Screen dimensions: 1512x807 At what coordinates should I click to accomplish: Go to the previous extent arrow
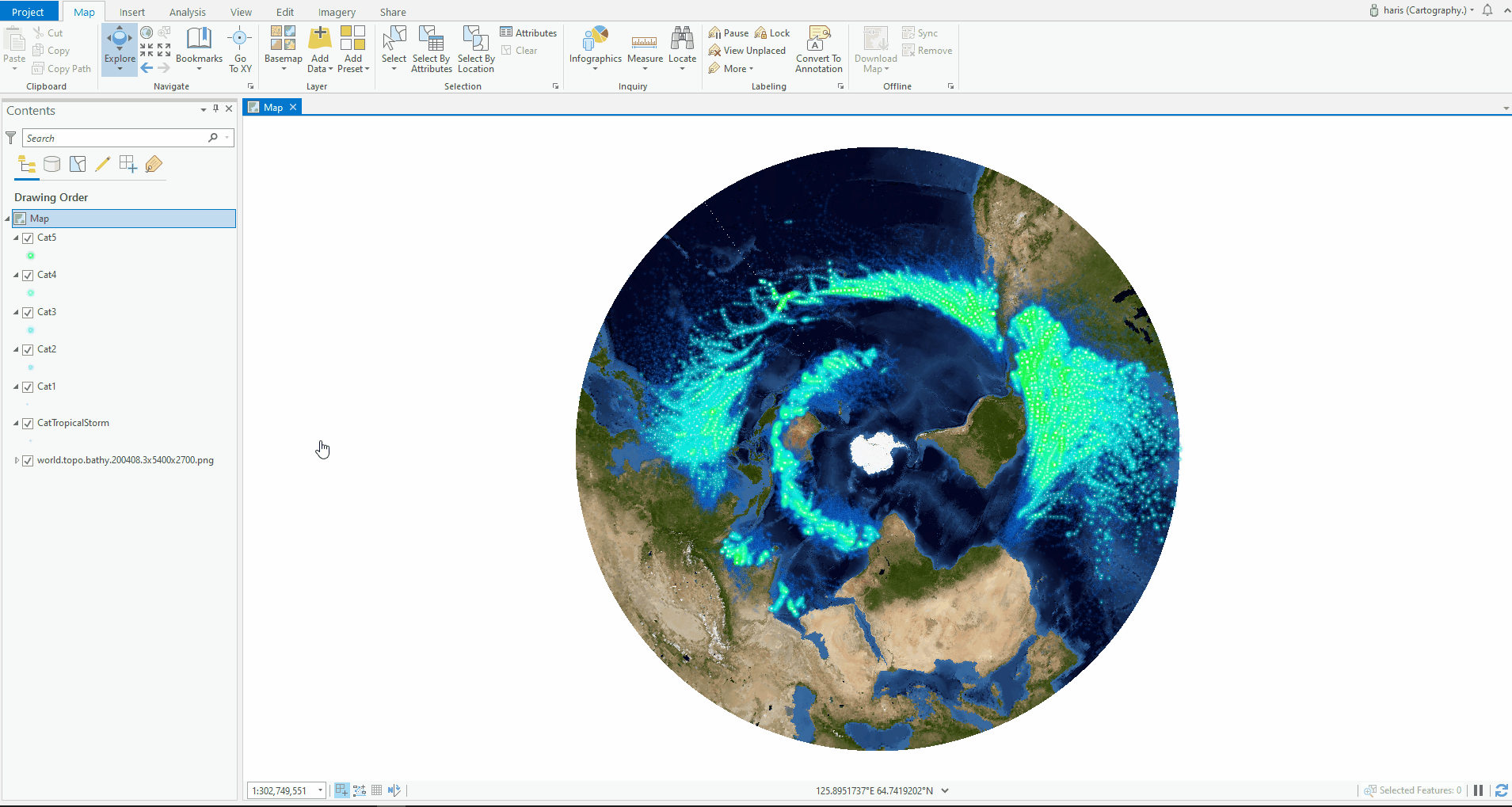click(x=147, y=68)
